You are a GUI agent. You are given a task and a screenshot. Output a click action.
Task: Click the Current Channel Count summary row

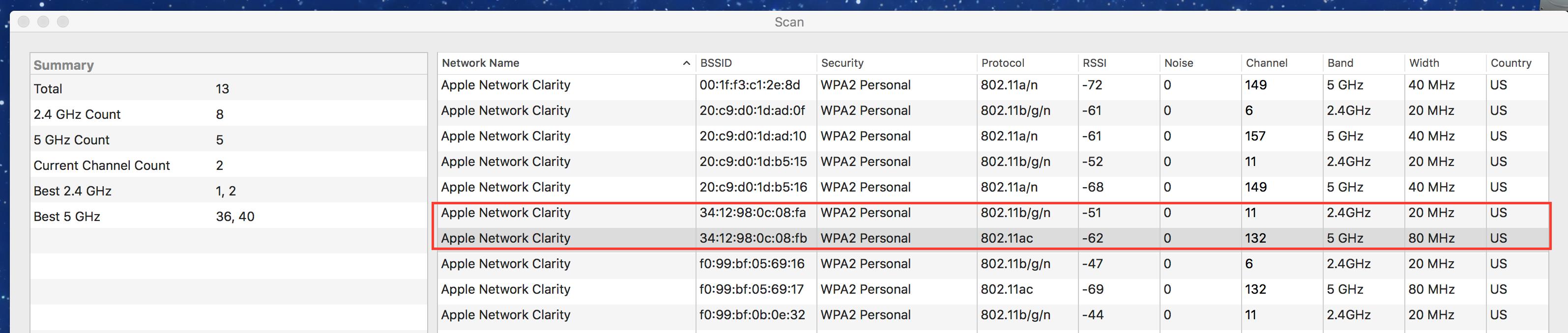(x=102, y=165)
